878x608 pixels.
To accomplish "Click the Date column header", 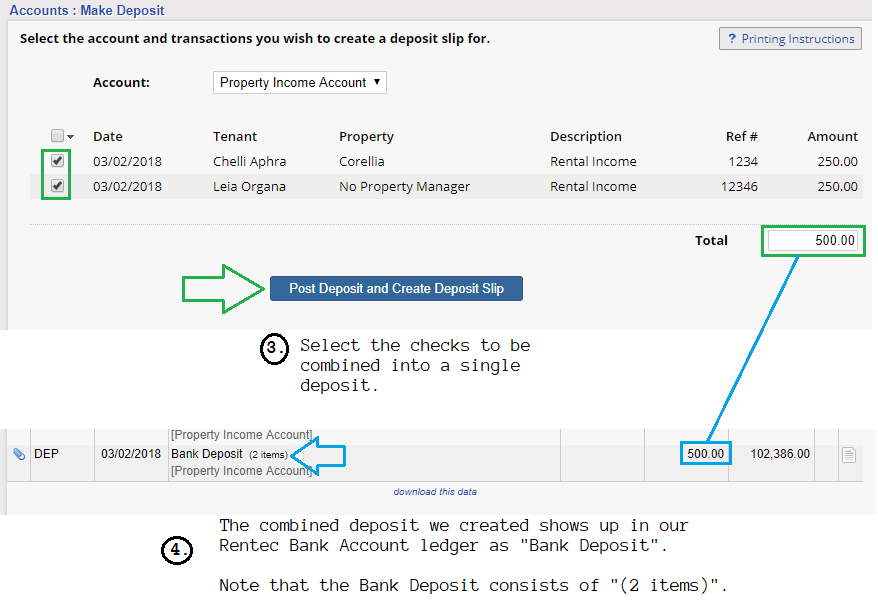I will pyautogui.click(x=108, y=136).
